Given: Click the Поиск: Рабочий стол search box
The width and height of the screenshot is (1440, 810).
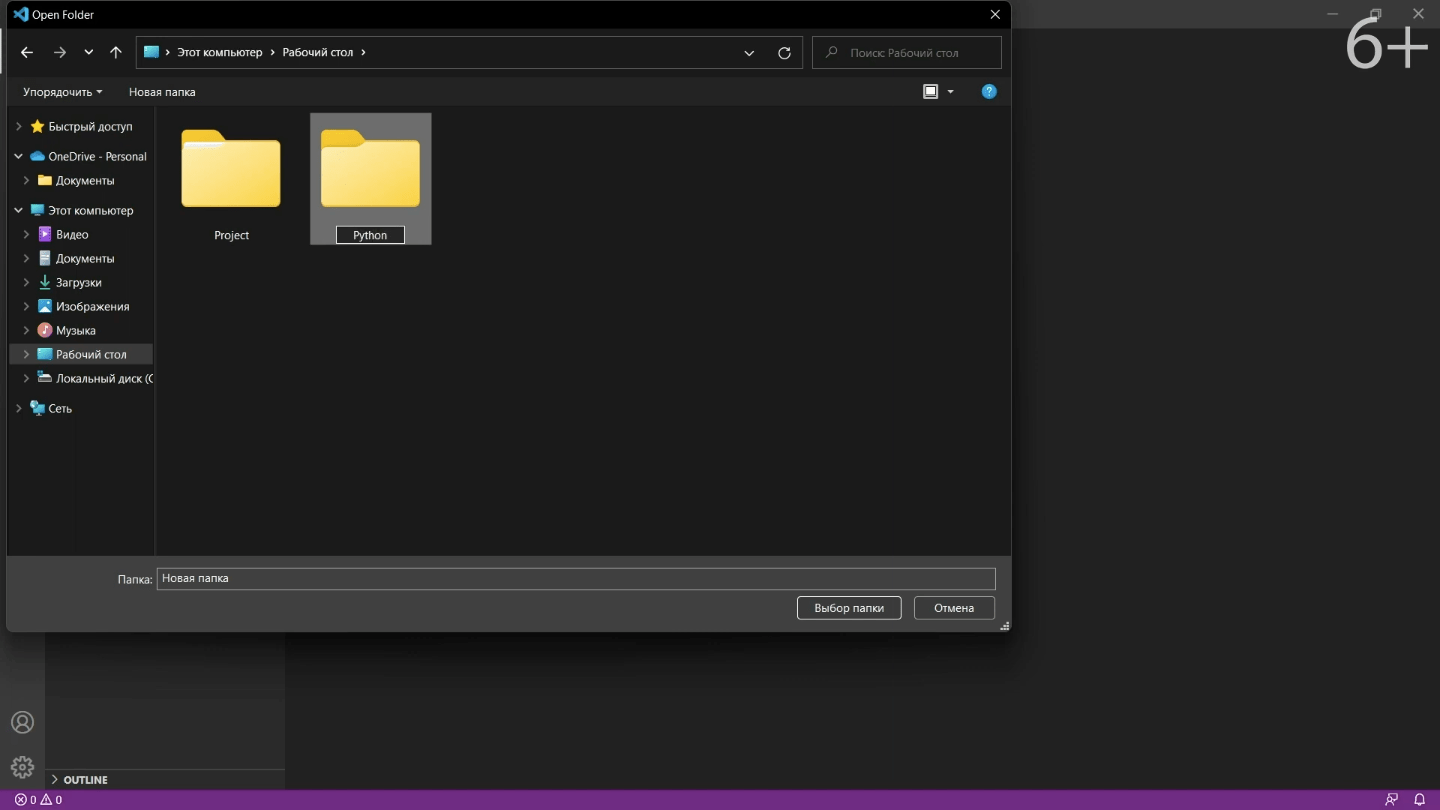Looking at the screenshot, I should pyautogui.click(x=907, y=53).
